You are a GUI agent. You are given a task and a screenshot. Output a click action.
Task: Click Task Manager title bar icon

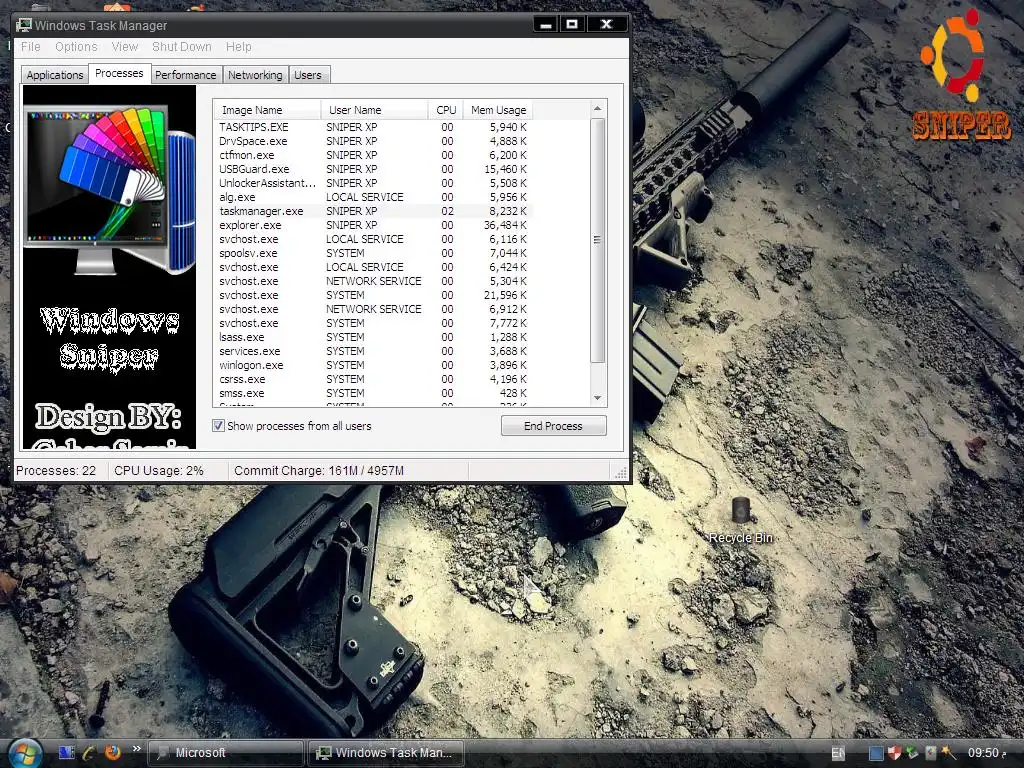[24, 25]
